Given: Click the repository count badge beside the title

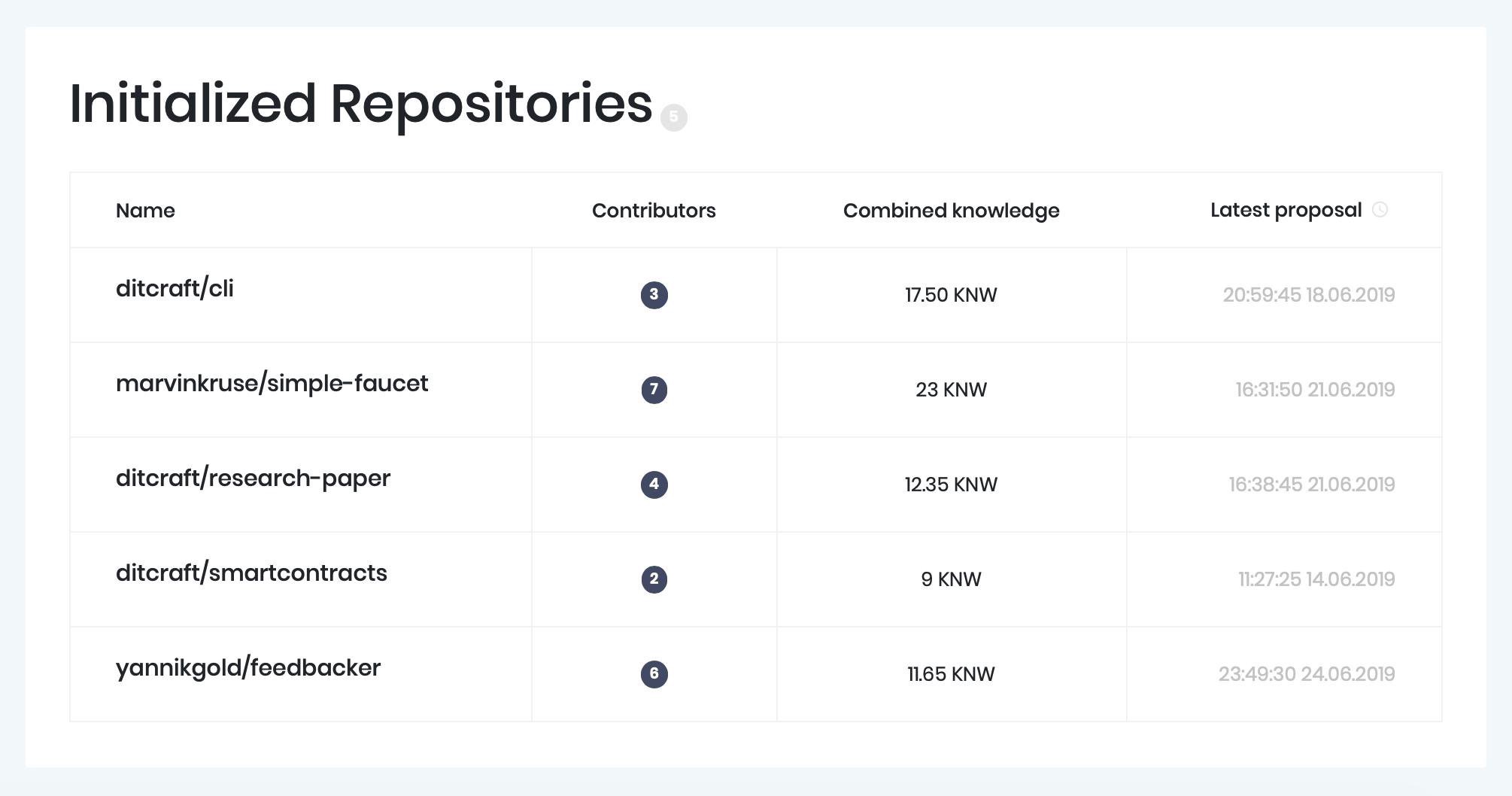Looking at the screenshot, I should (x=673, y=117).
